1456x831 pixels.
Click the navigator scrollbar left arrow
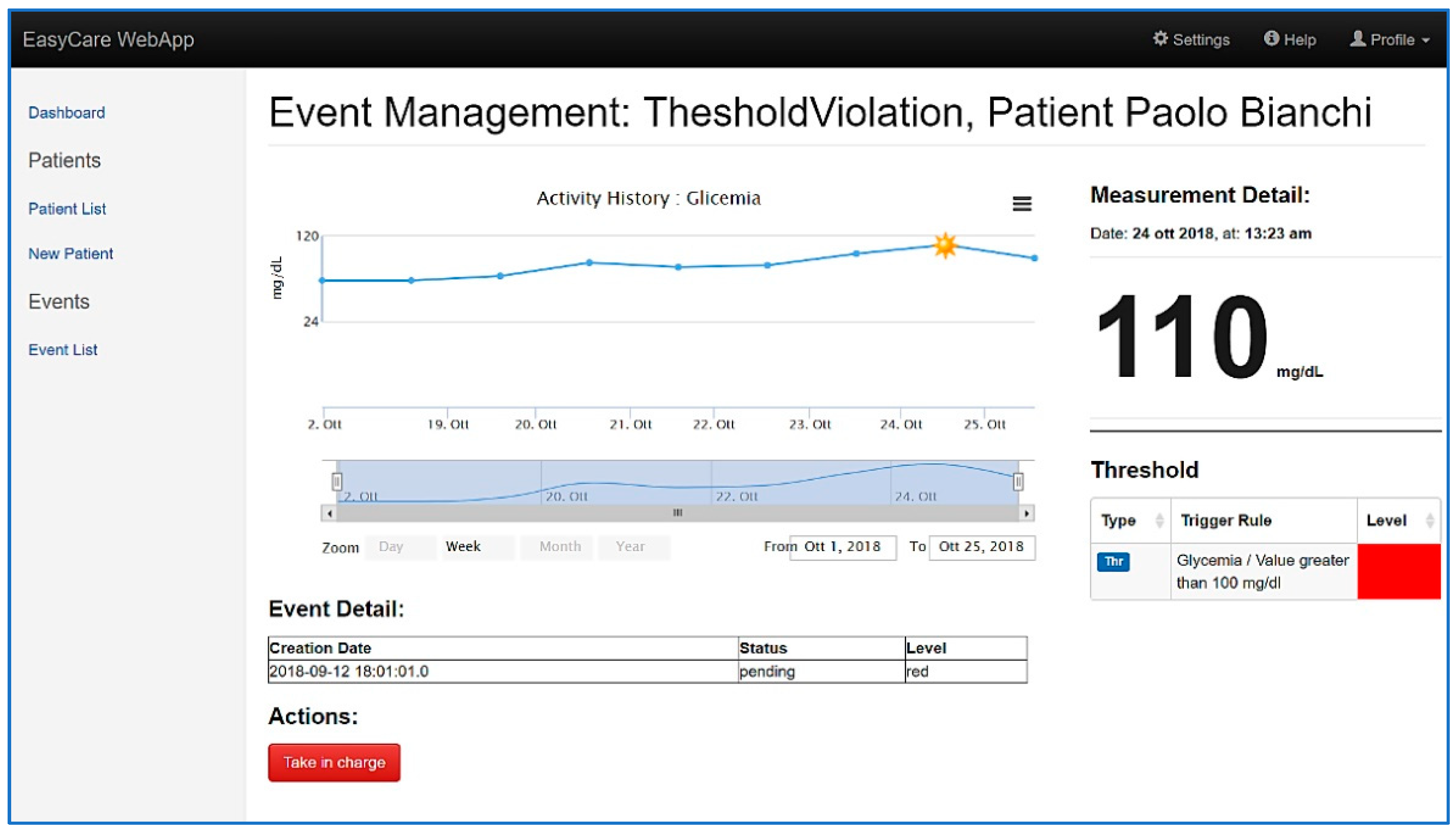pyautogui.click(x=329, y=513)
